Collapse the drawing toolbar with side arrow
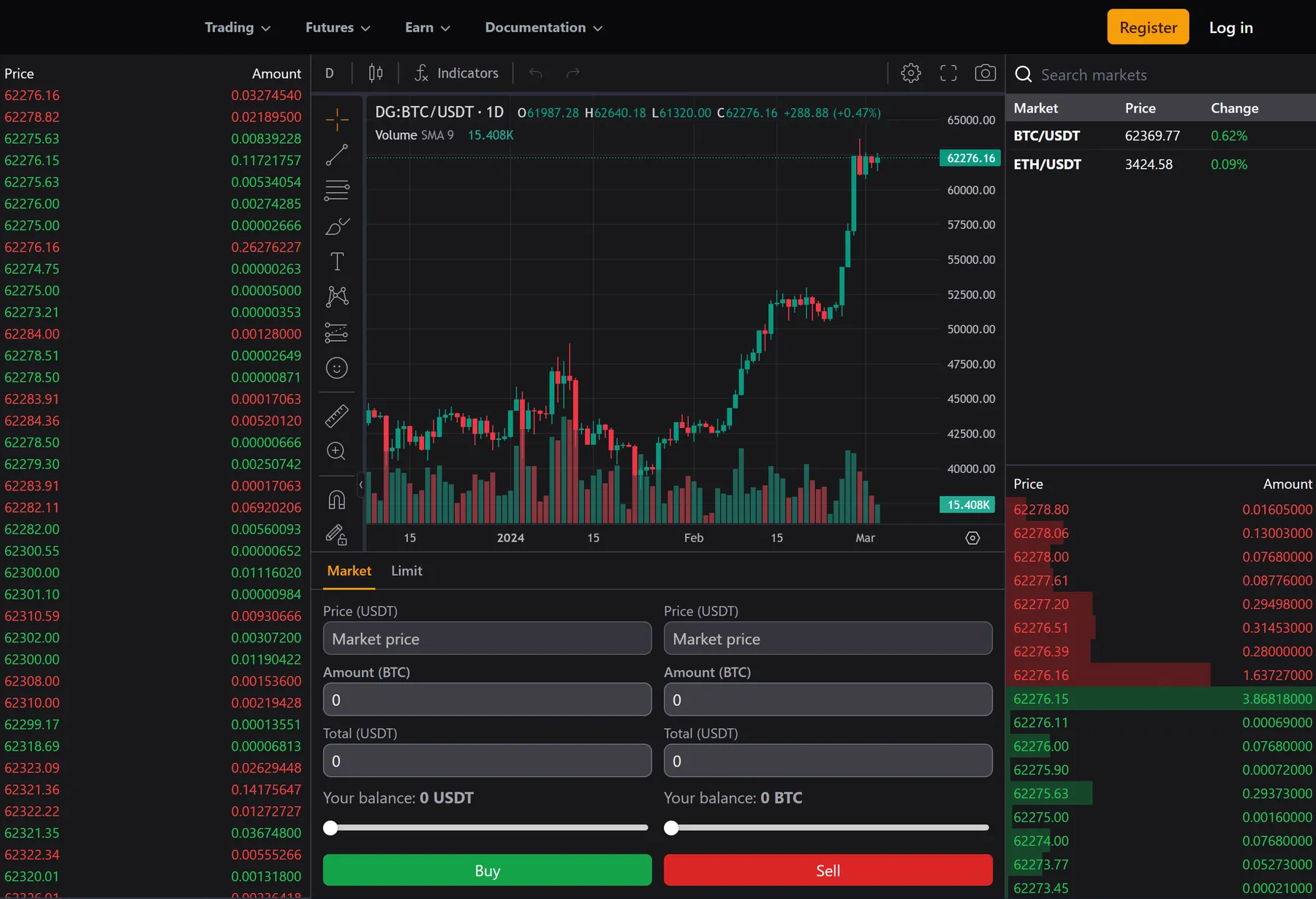This screenshot has height=899, width=1316. pyautogui.click(x=361, y=485)
